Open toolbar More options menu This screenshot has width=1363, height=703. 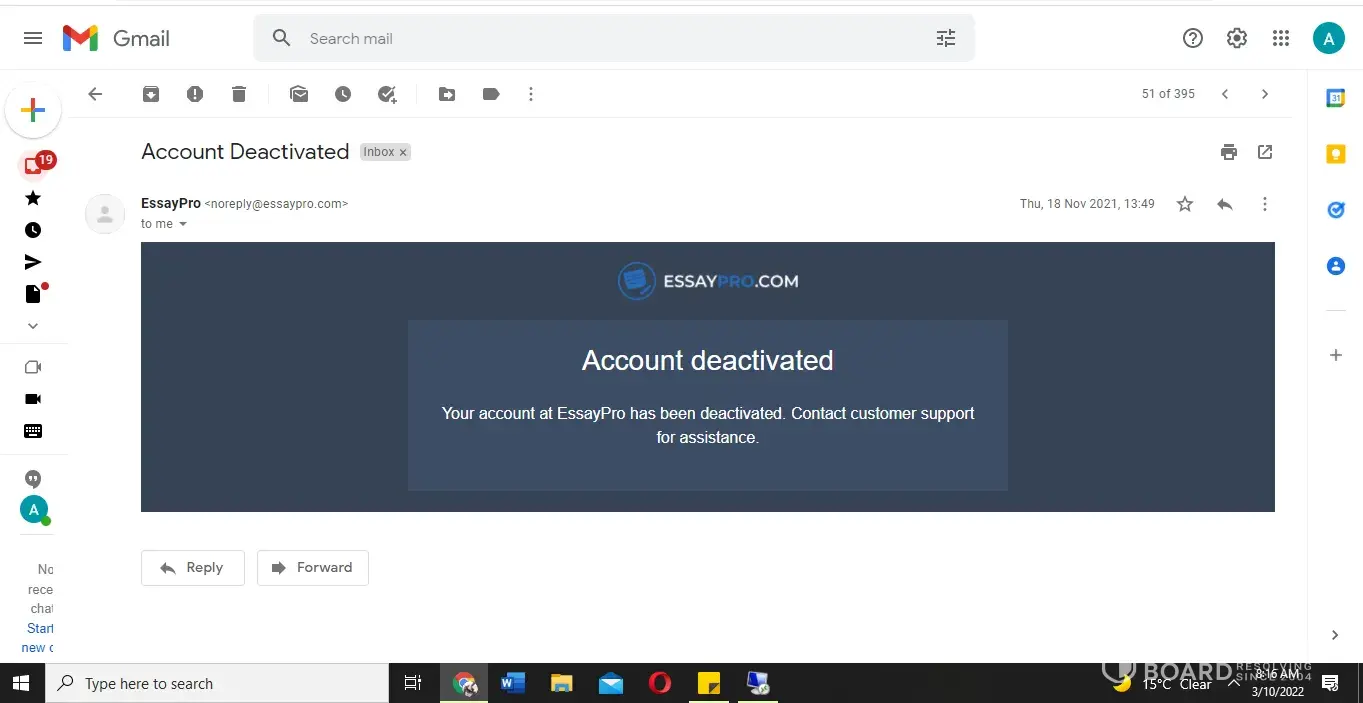pyautogui.click(x=531, y=94)
